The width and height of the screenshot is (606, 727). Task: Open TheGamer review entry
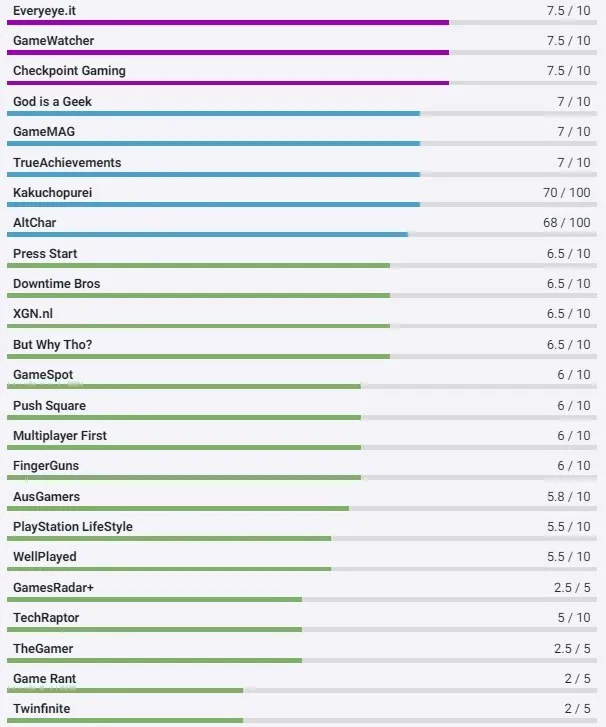coord(43,649)
